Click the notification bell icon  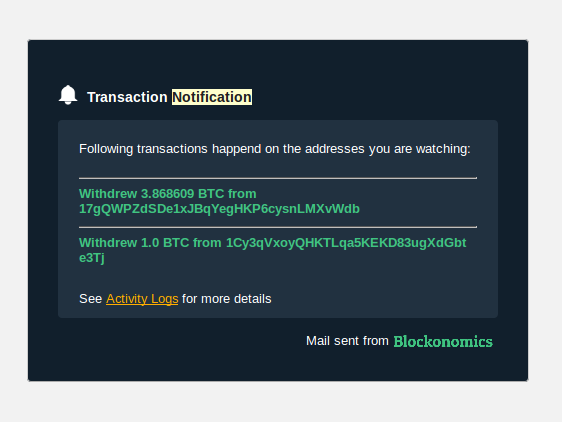[x=68, y=95]
